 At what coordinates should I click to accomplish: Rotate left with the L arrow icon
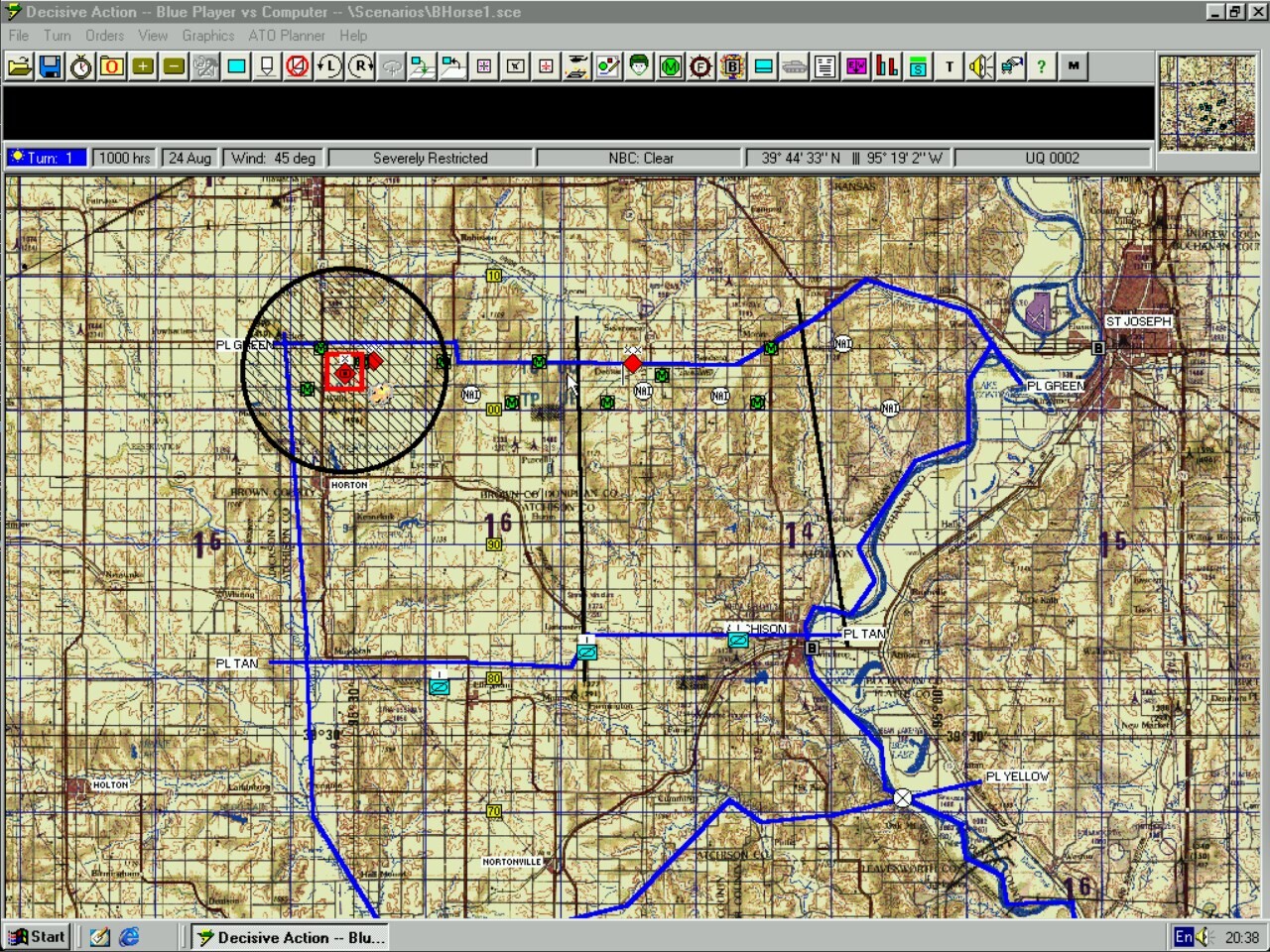pyautogui.click(x=328, y=66)
